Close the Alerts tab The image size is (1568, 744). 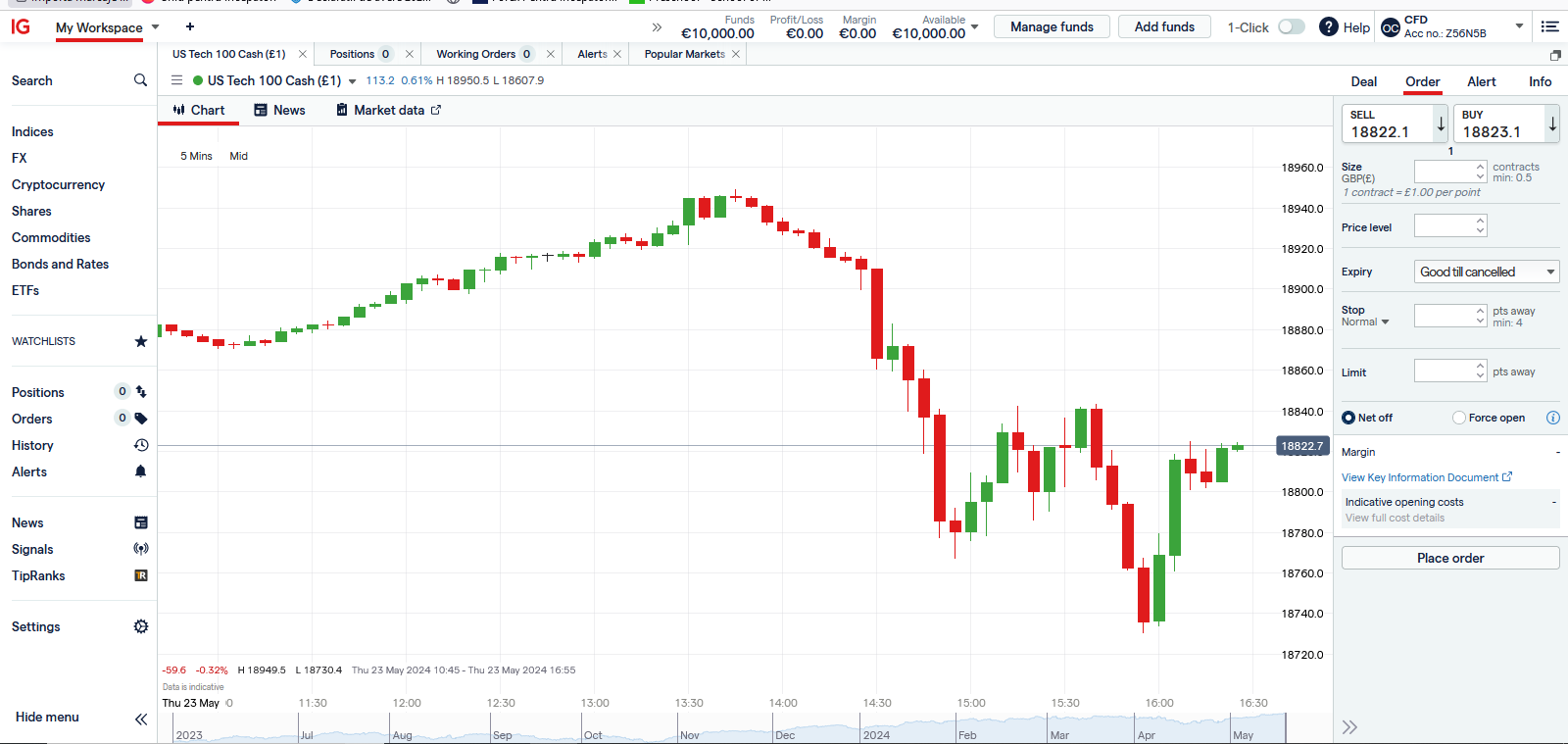[x=617, y=54]
